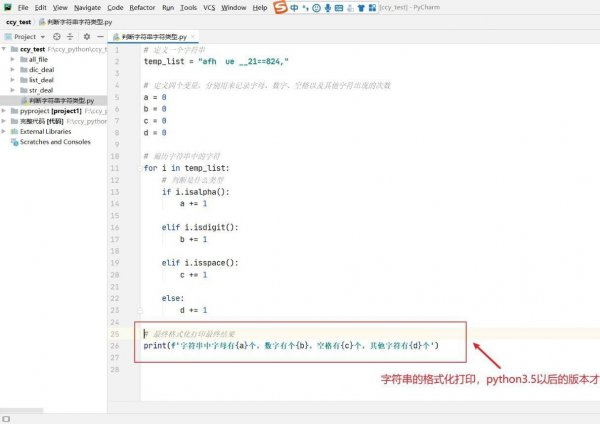
Task: Open the Refactor menu
Action: point(142,7)
